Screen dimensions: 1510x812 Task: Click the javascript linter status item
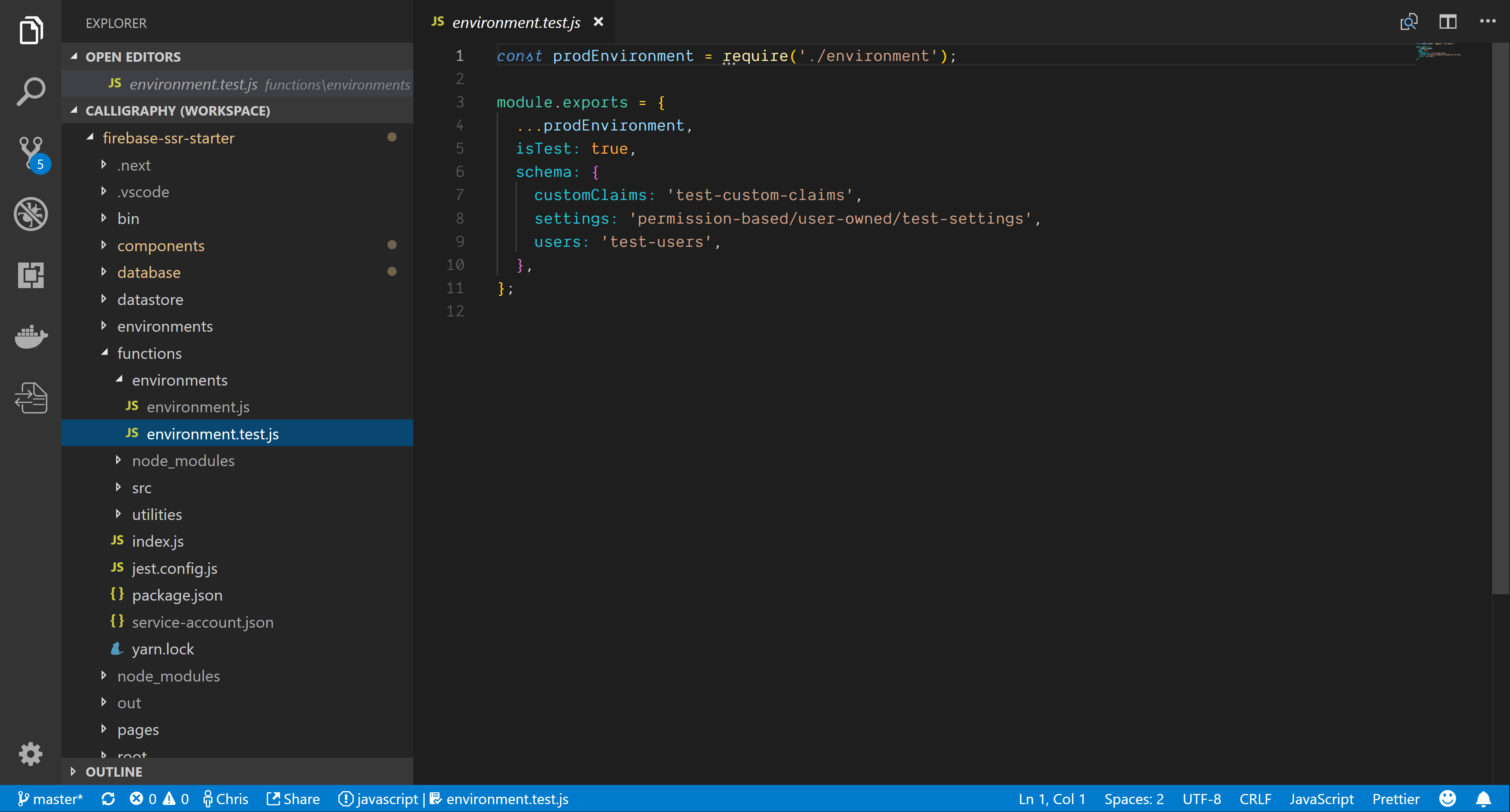point(378,799)
